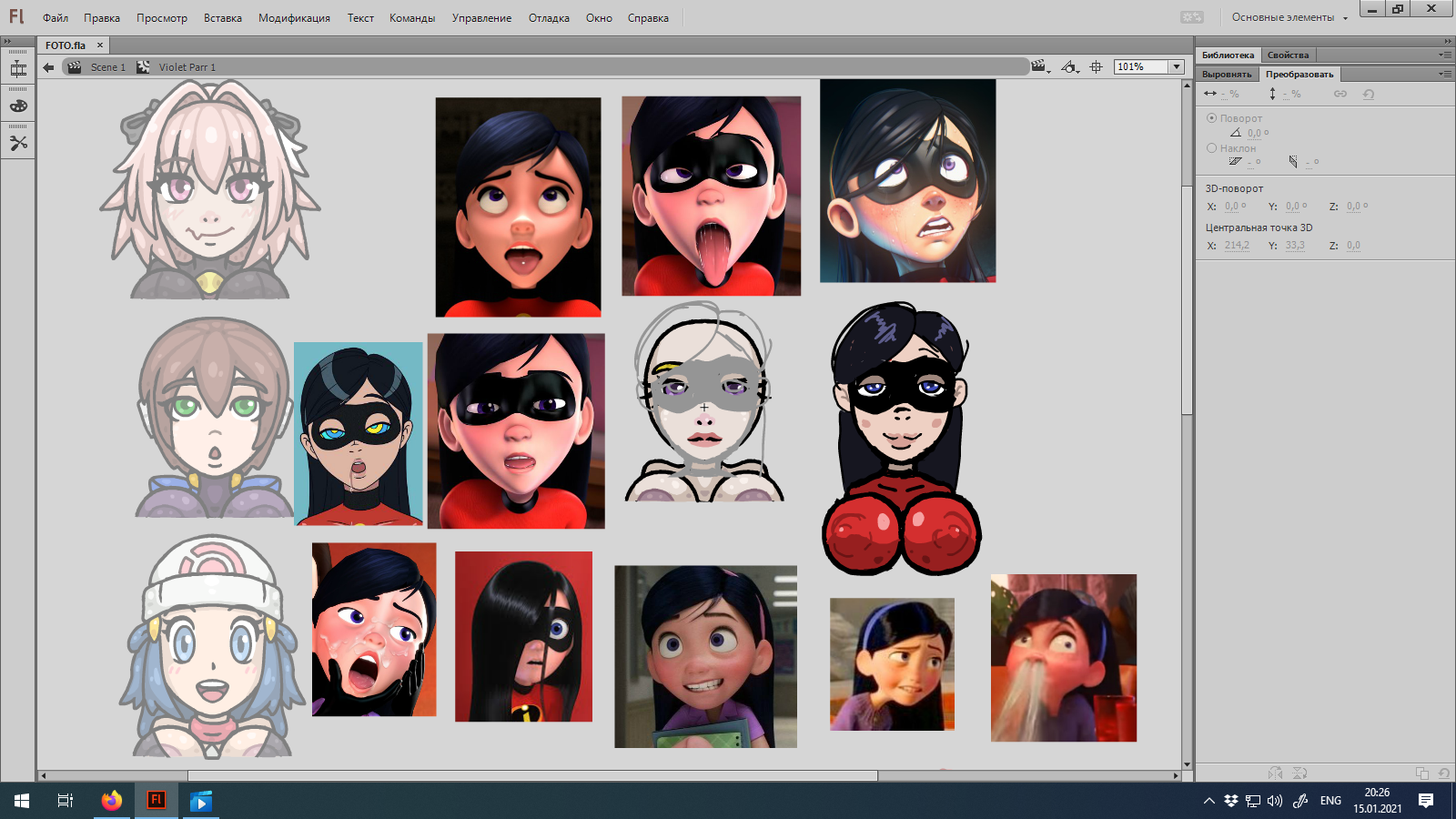The image size is (1456, 819).
Task: Switch to the Свойства tab
Action: [1288, 56]
